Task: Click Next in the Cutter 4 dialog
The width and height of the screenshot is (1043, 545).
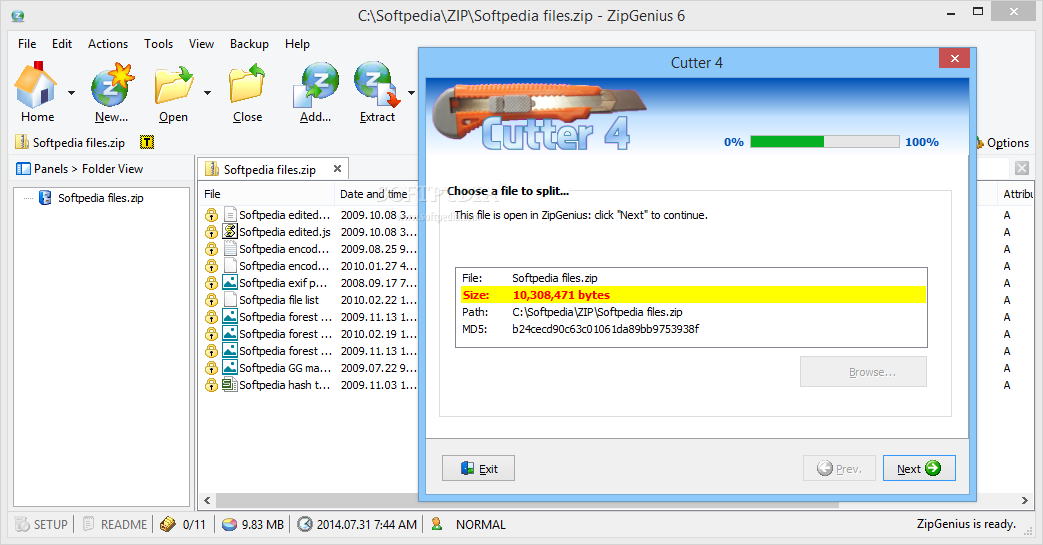Action: point(919,468)
